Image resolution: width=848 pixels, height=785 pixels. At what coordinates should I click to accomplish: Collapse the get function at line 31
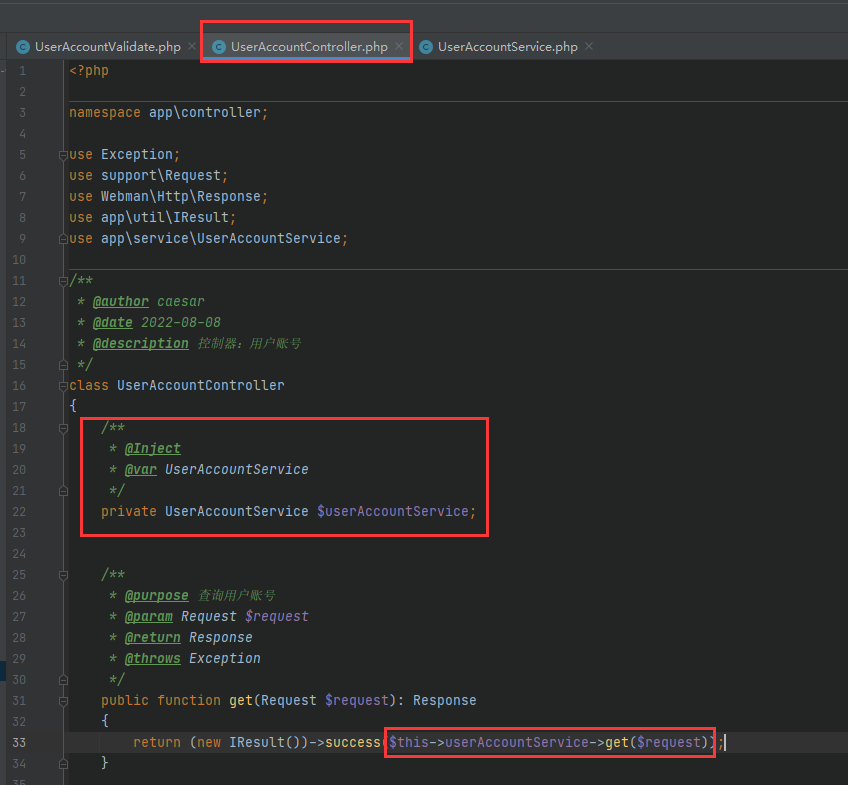[x=63, y=701]
